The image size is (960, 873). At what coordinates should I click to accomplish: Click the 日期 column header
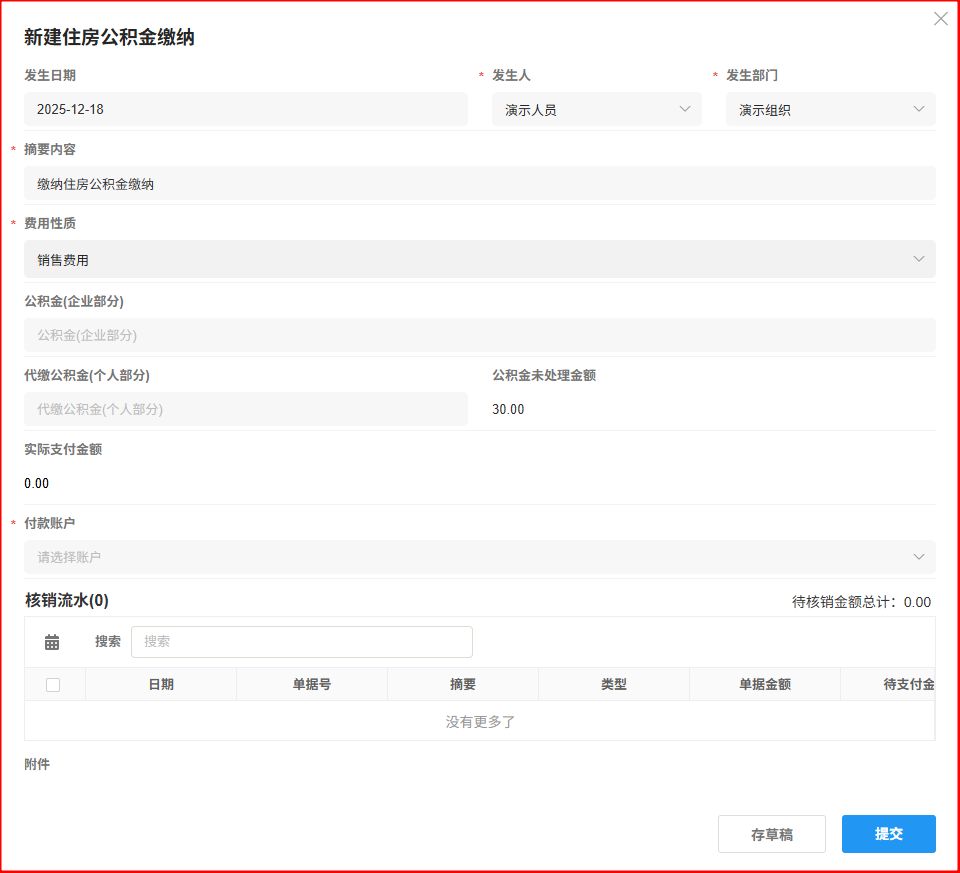(x=160, y=684)
